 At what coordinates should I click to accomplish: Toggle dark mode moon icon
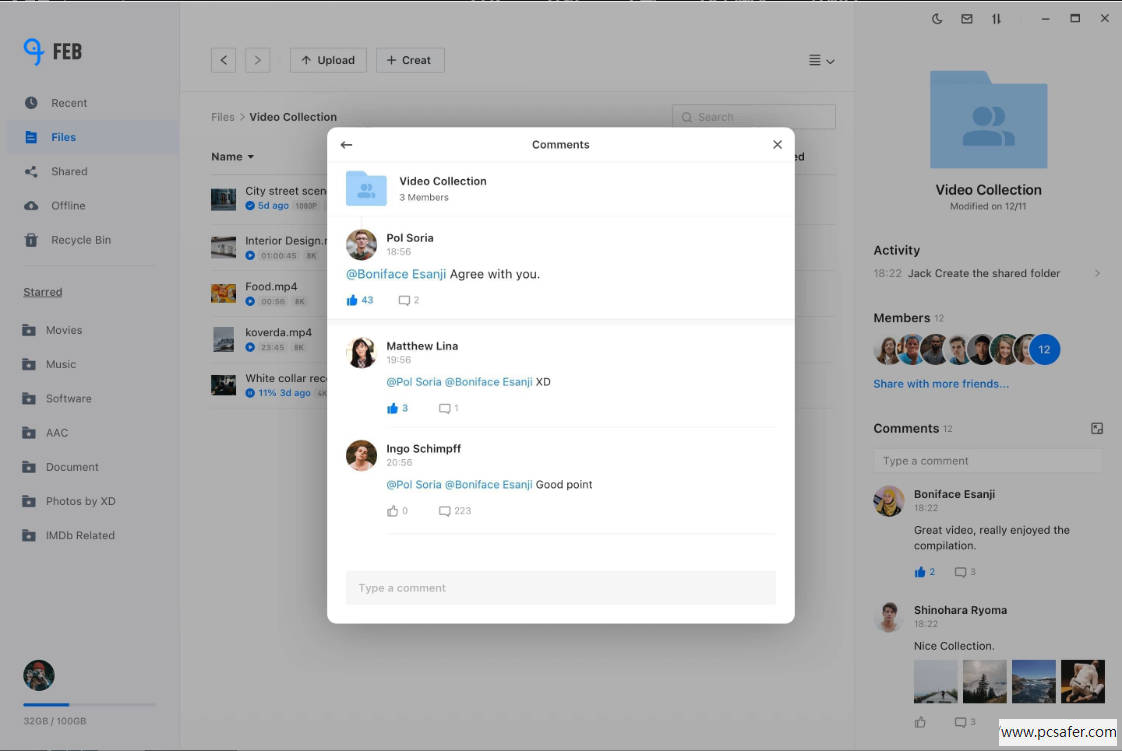click(x=937, y=19)
